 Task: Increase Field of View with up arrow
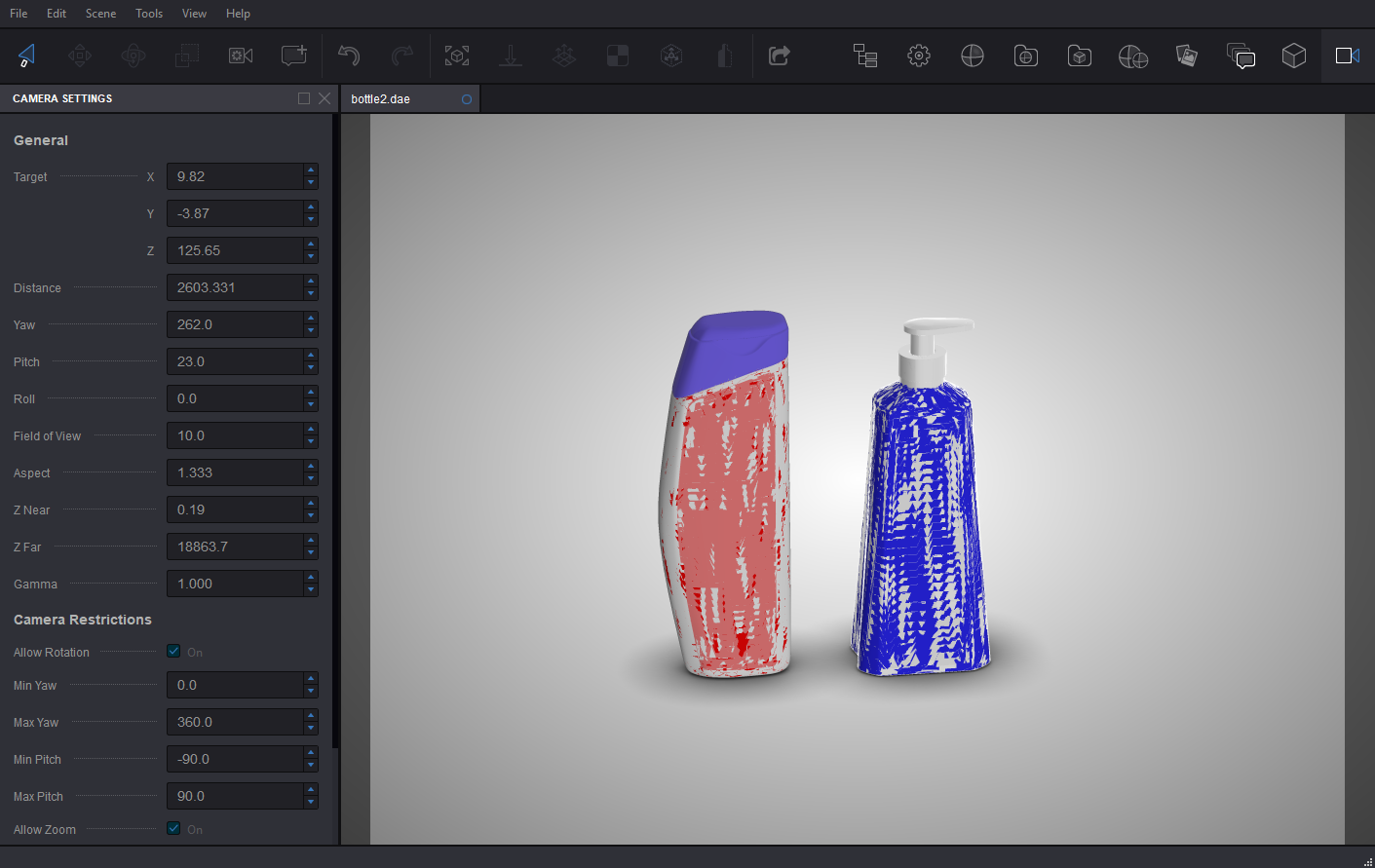[x=311, y=430]
